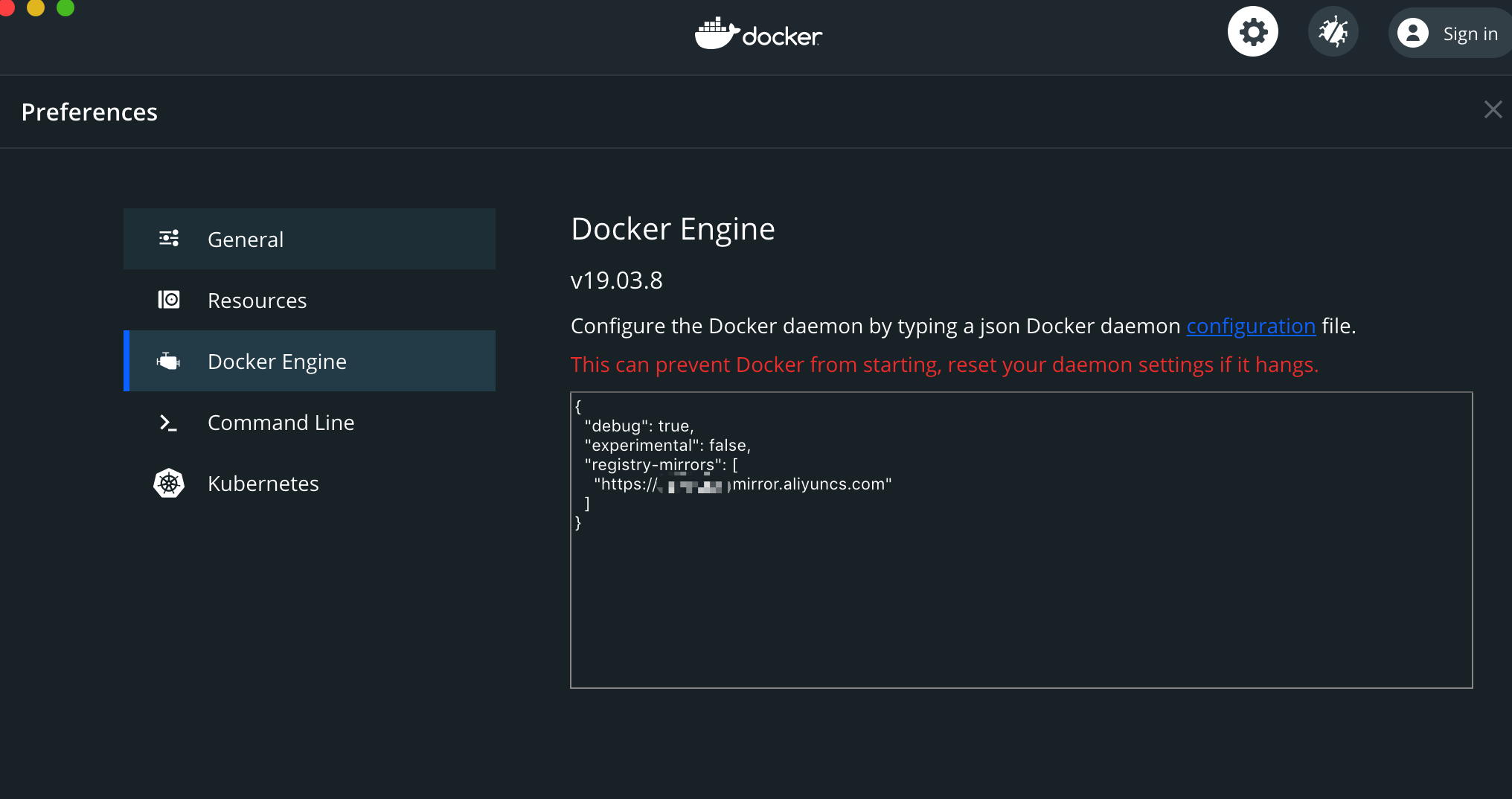The height and width of the screenshot is (799, 1512).
Task: Switch to the Resources tab
Action: (x=310, y=300)
